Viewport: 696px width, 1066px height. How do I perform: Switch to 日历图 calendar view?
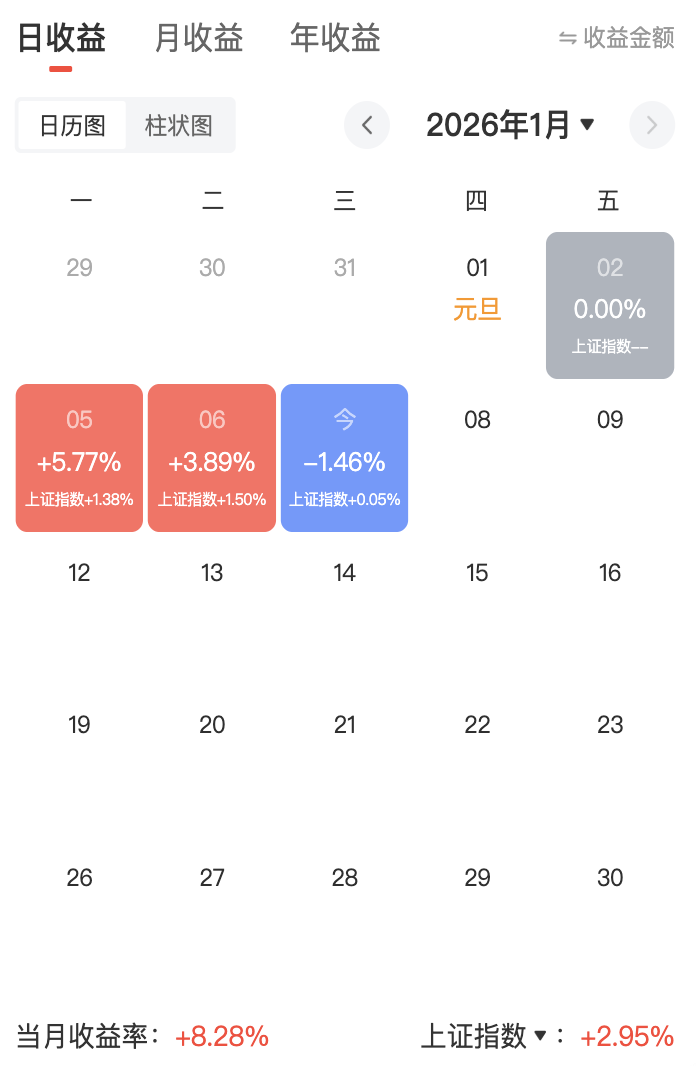[72, 126]
